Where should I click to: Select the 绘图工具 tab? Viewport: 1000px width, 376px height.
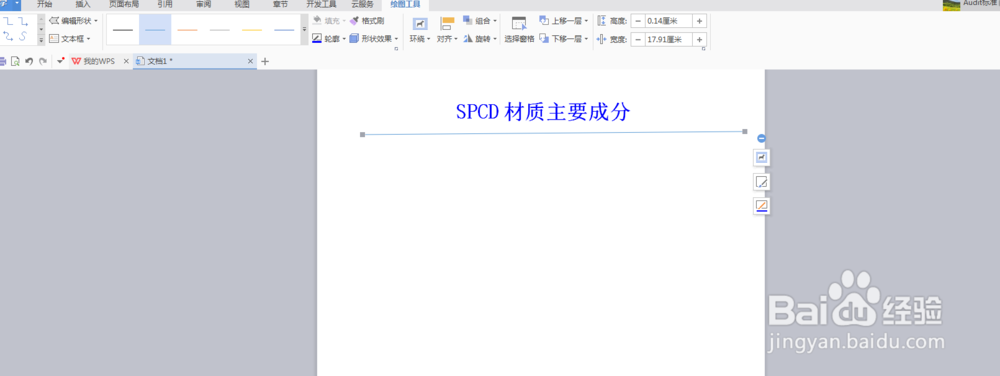pyautogui.click(x=405, y=4)
